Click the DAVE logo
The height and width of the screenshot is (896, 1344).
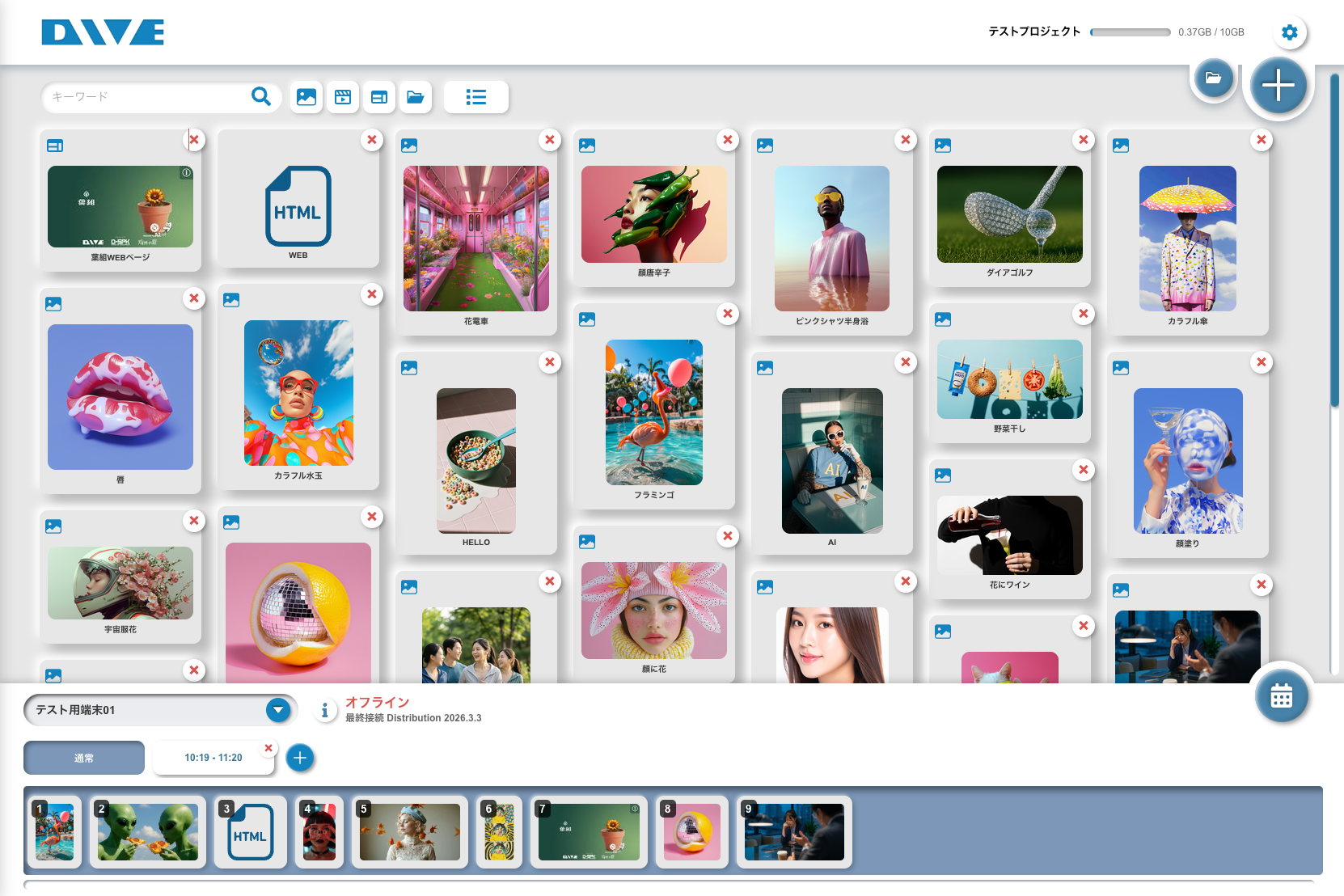(x=103, y=32)
